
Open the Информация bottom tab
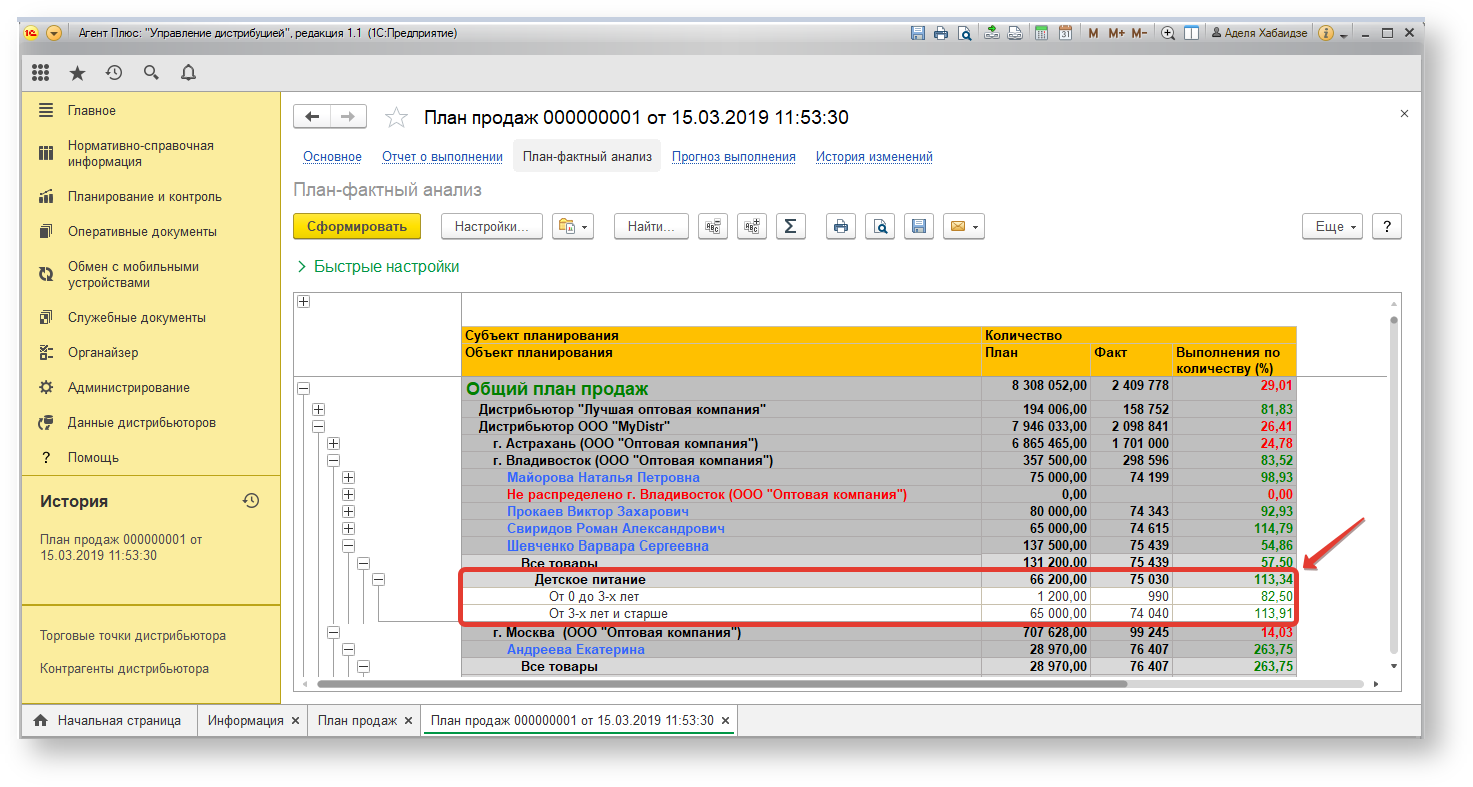click(x=246, y=720)
